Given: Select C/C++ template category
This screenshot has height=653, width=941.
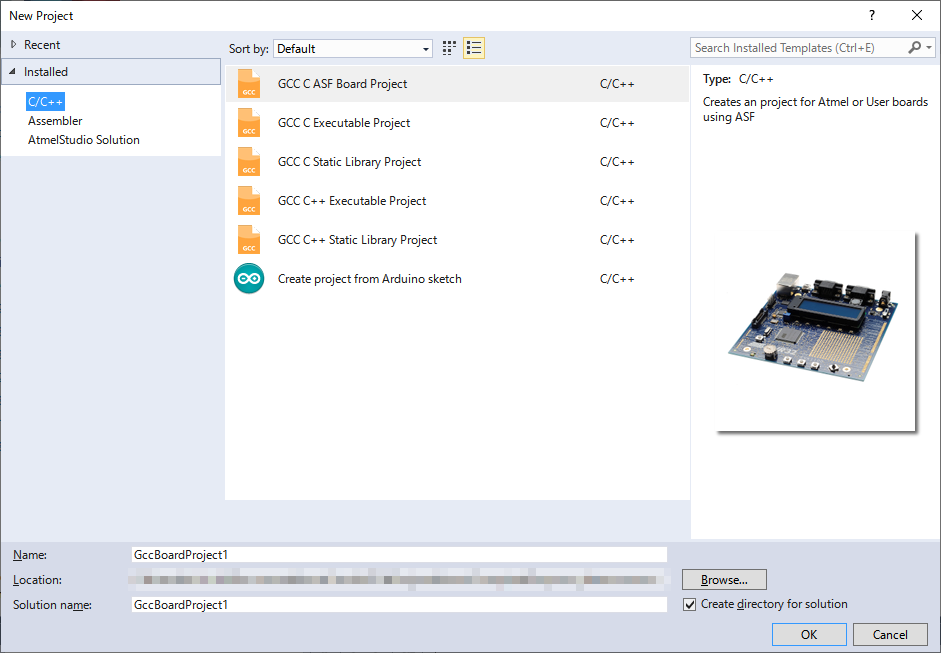Looking at the screenshot, I should [46, 101].
